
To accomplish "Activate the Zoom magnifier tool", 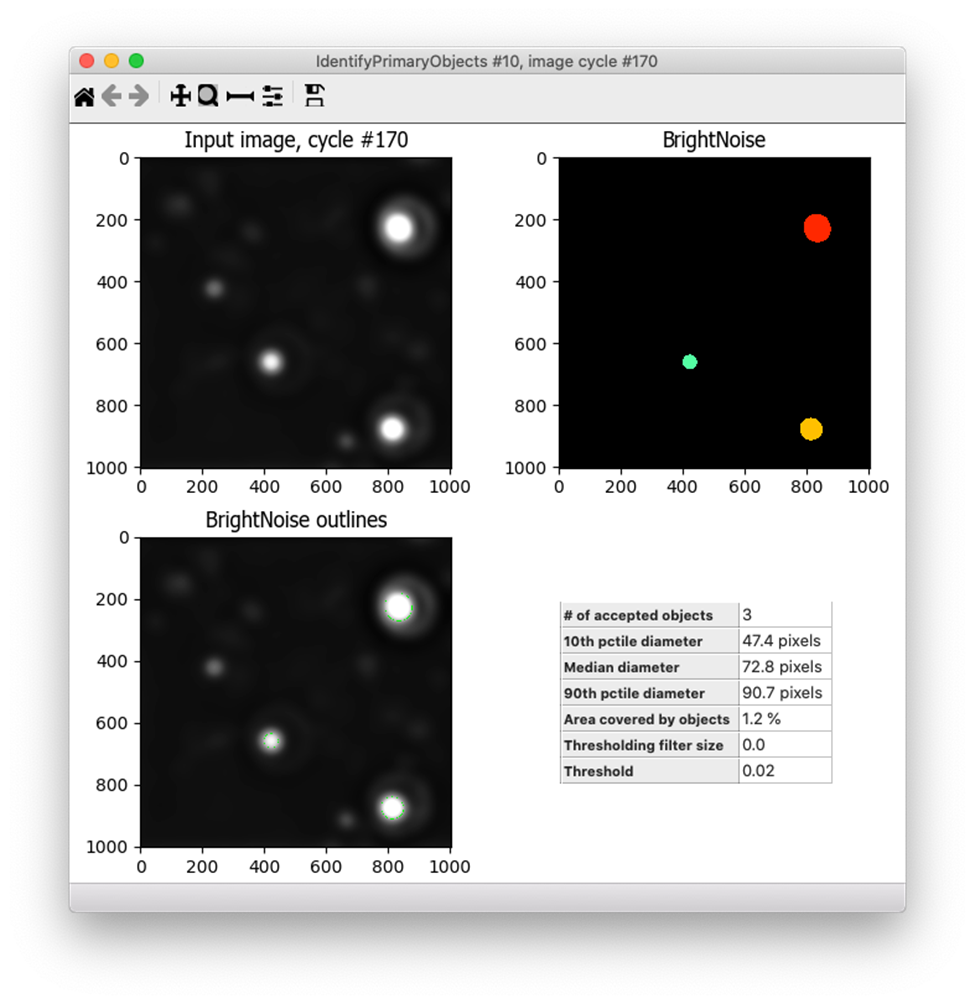I will coord(207,97).
